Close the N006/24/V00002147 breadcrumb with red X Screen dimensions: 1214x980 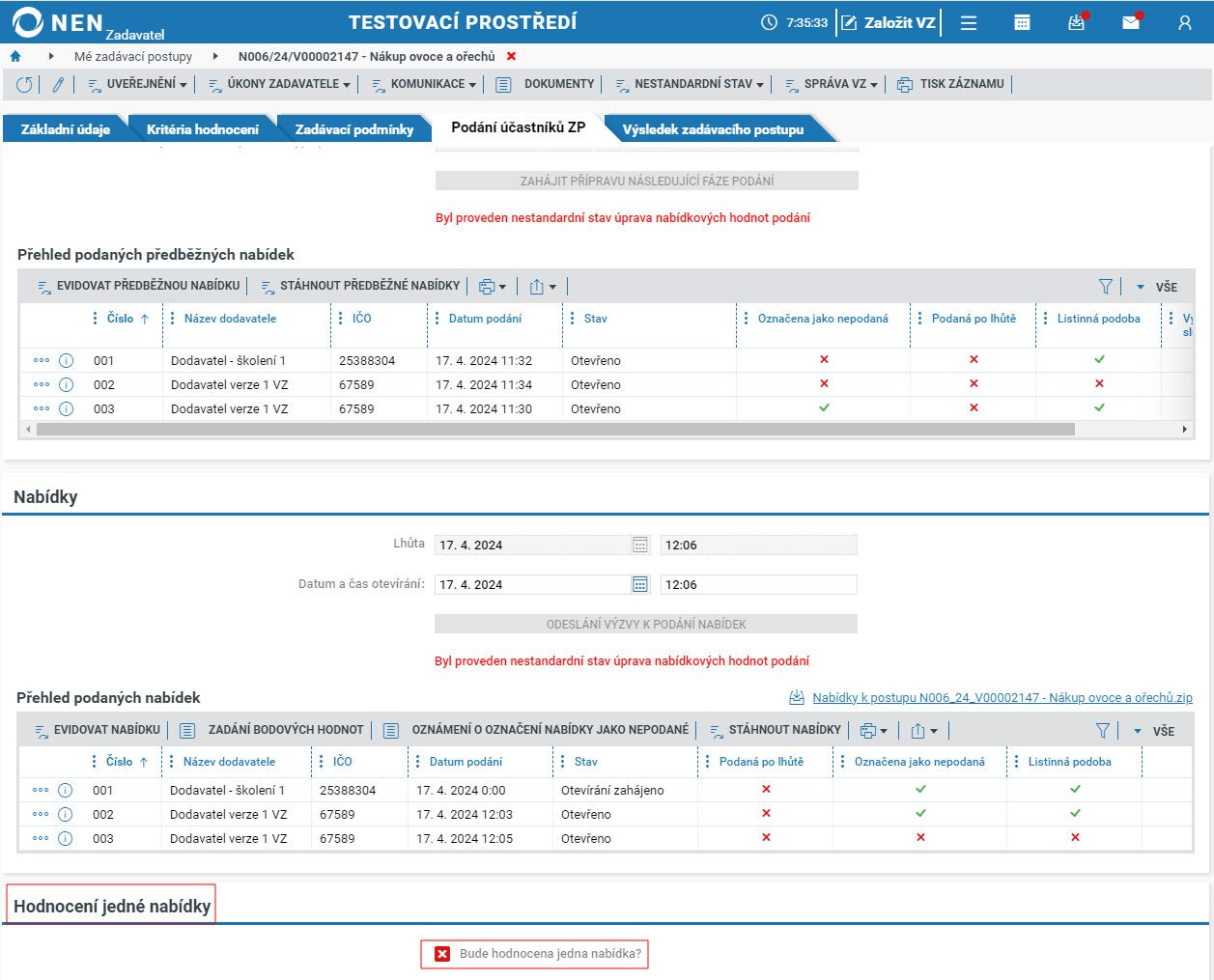[512, 57]
